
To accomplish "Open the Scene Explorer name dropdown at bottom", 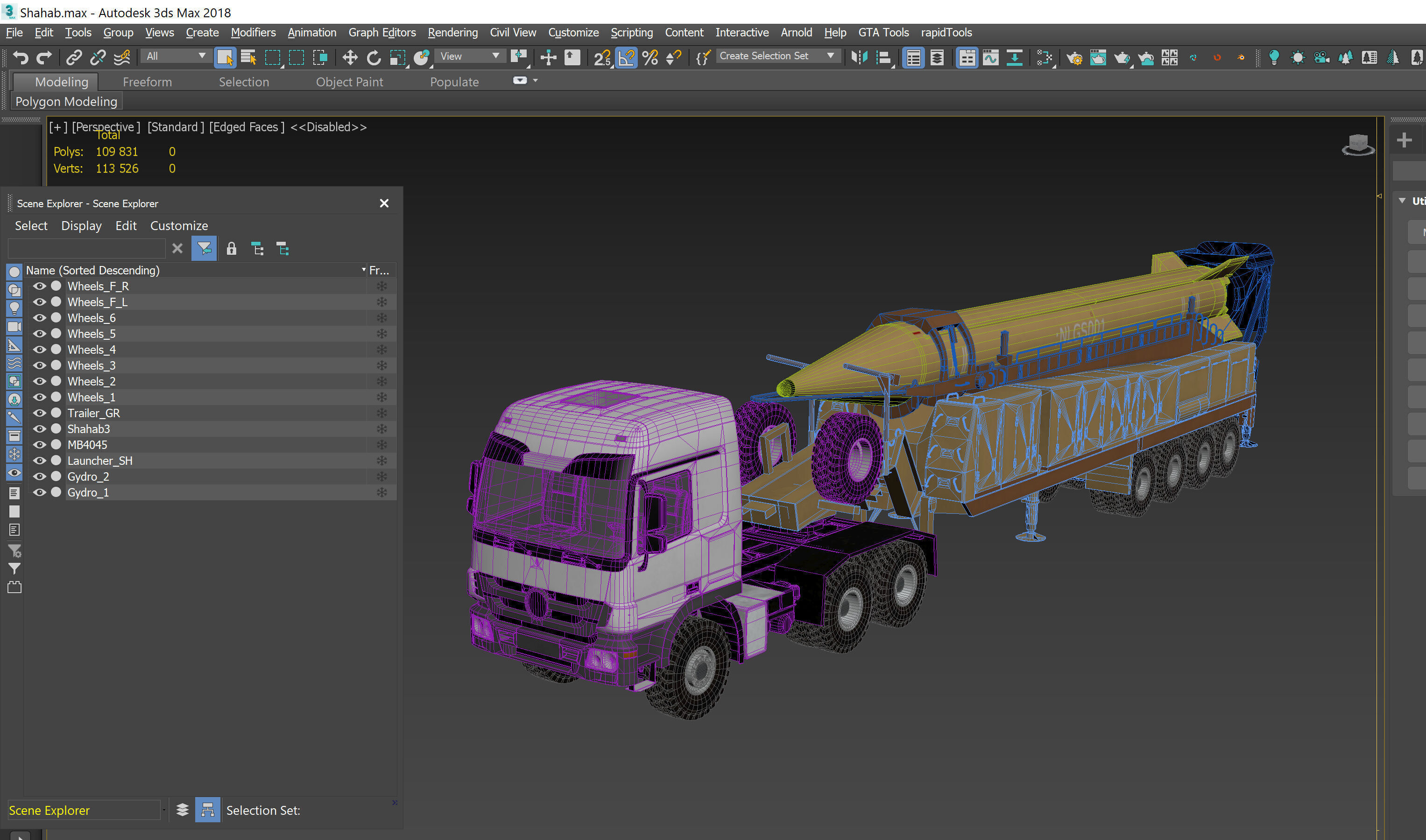I will pos(164,810).
